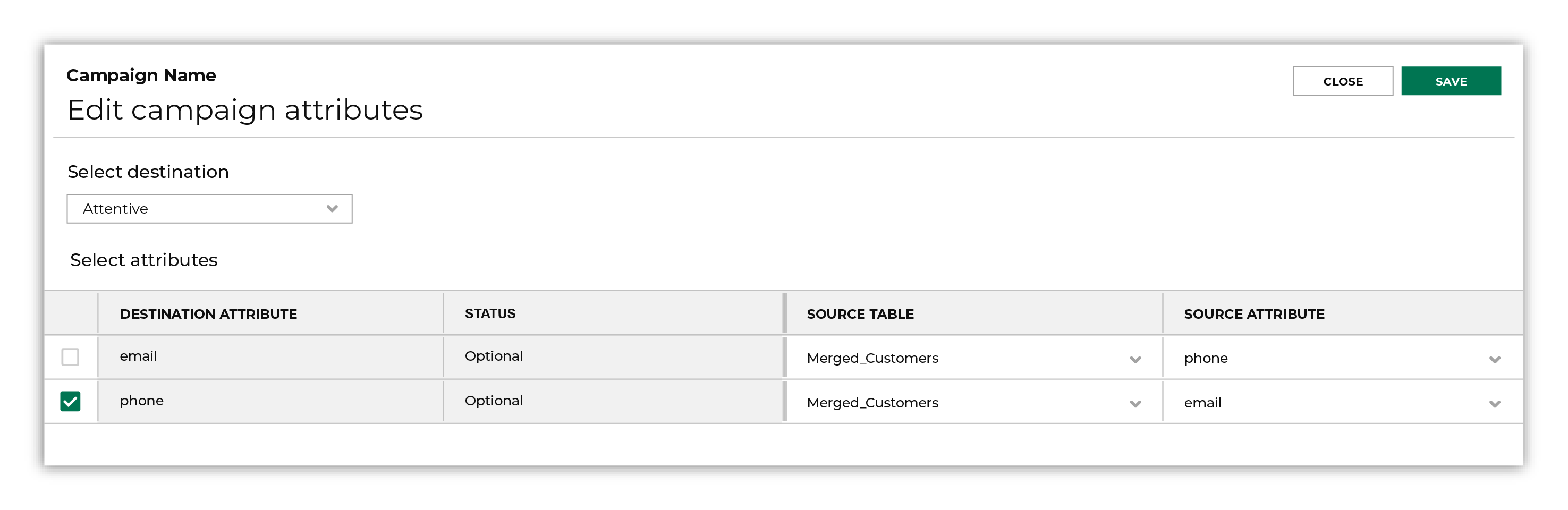This screenshot has width=1568, height=510.
Task: Click the CLOSE button
Action: tap(1343, 81)
